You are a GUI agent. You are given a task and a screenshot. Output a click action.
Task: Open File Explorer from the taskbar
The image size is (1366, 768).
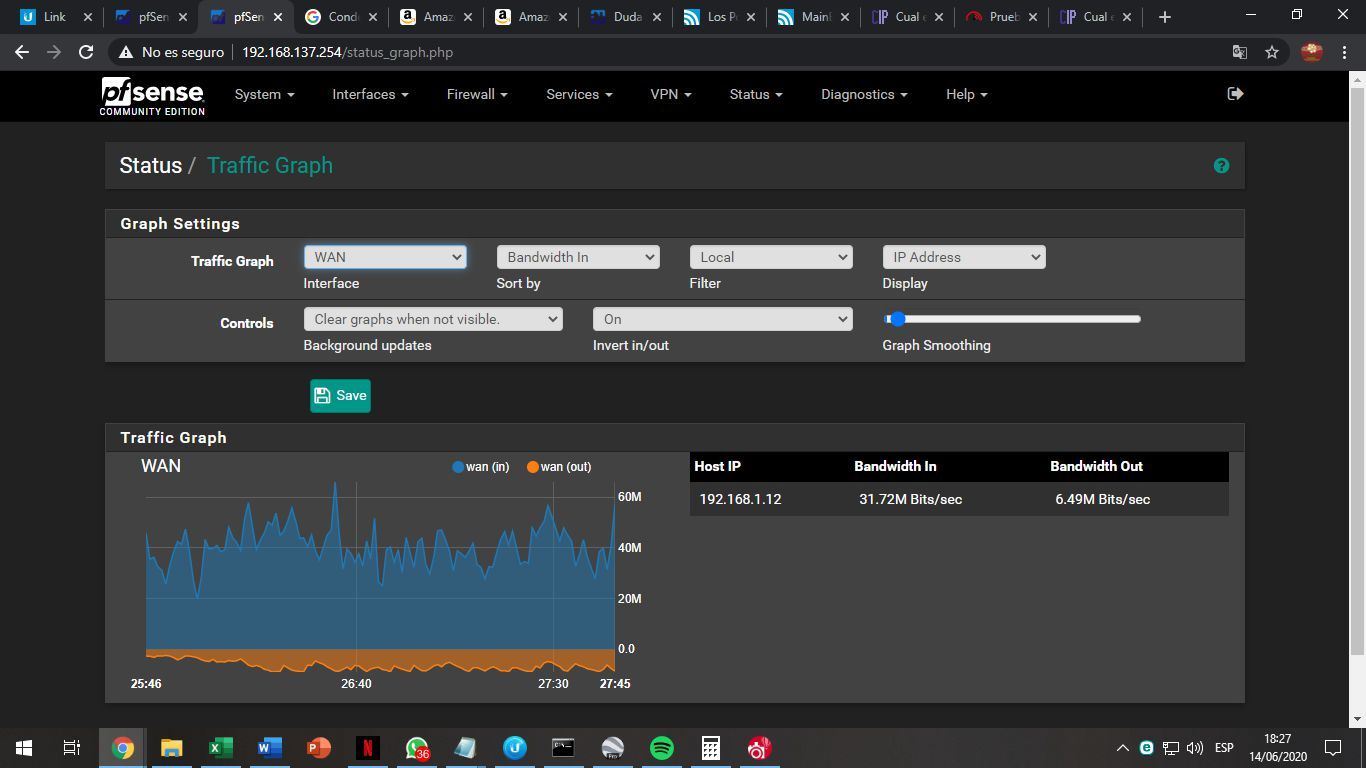coord(171,748)
